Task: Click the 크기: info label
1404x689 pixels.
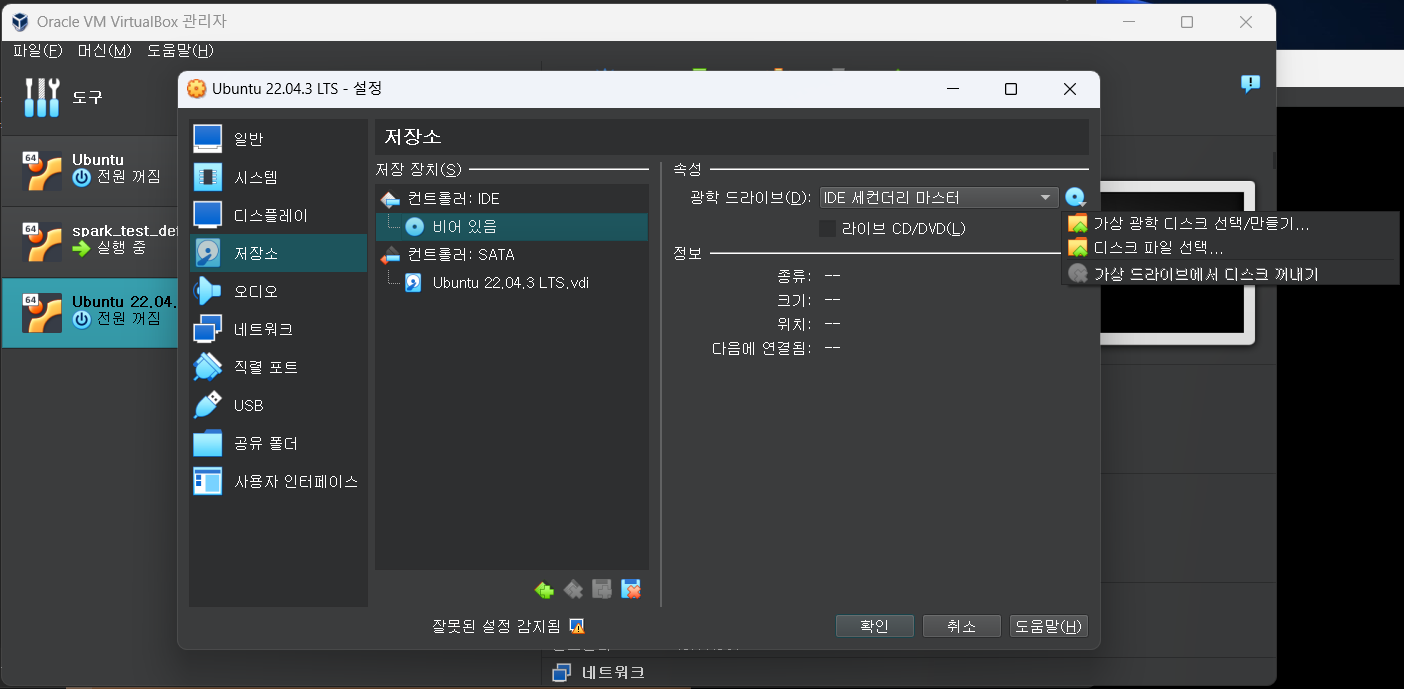Action: (793, 299)
